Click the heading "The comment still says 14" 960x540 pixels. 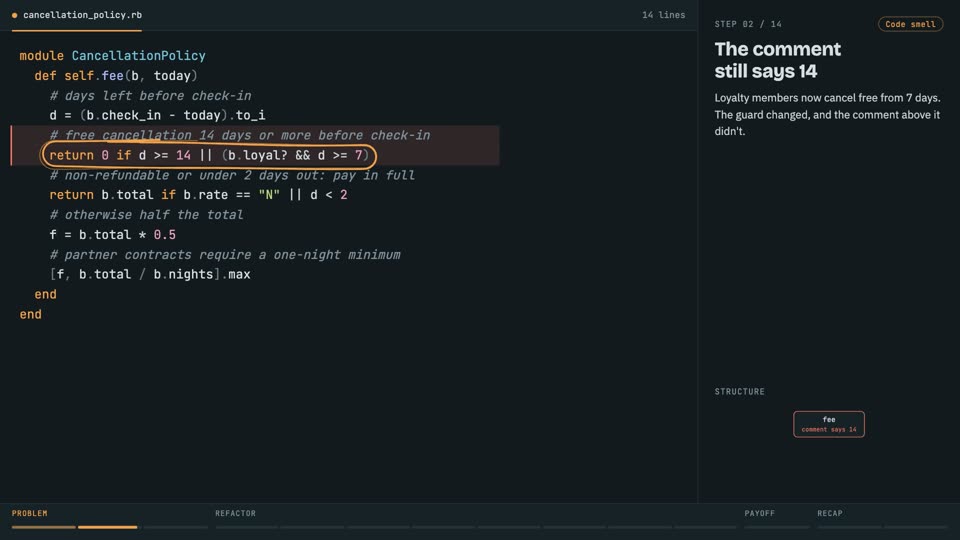coord(778,60)
